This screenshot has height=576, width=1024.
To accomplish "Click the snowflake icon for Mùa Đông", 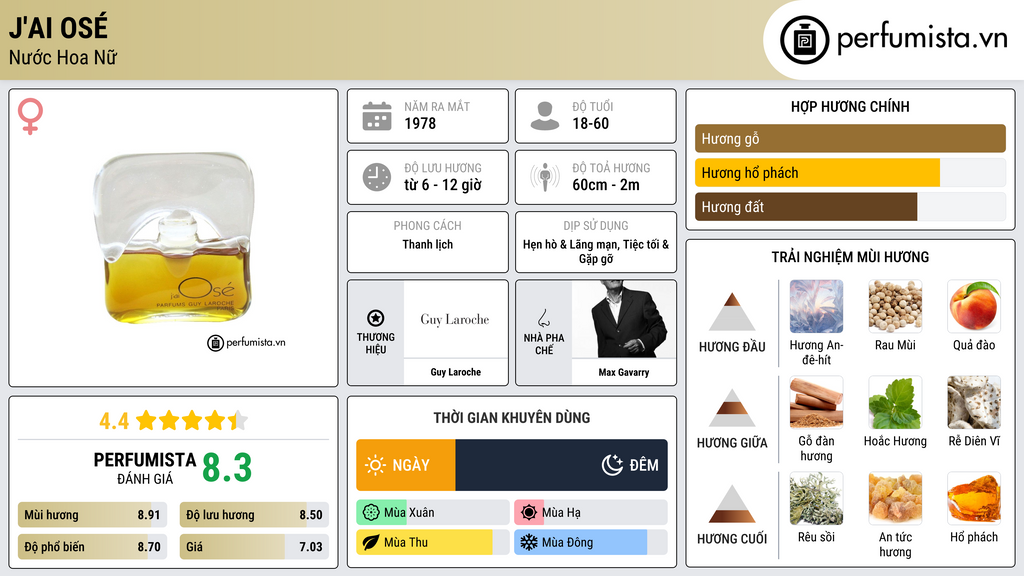I will tap(529, 543).
